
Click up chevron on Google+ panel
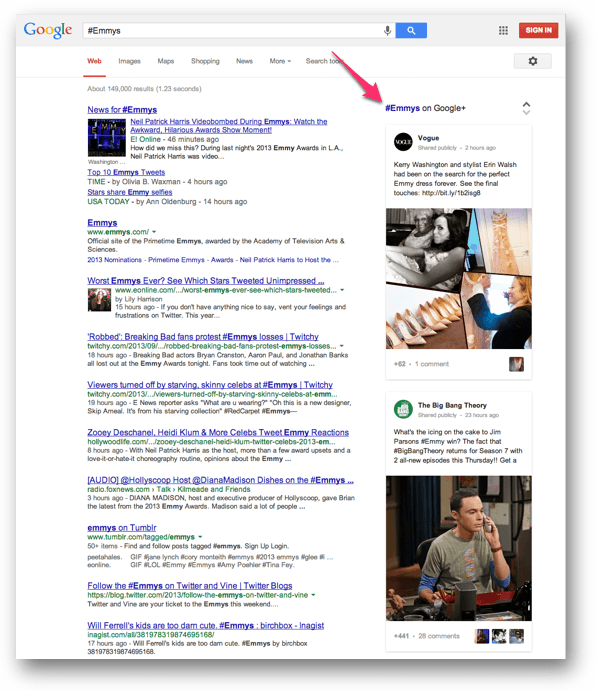[x=526, y=104]
